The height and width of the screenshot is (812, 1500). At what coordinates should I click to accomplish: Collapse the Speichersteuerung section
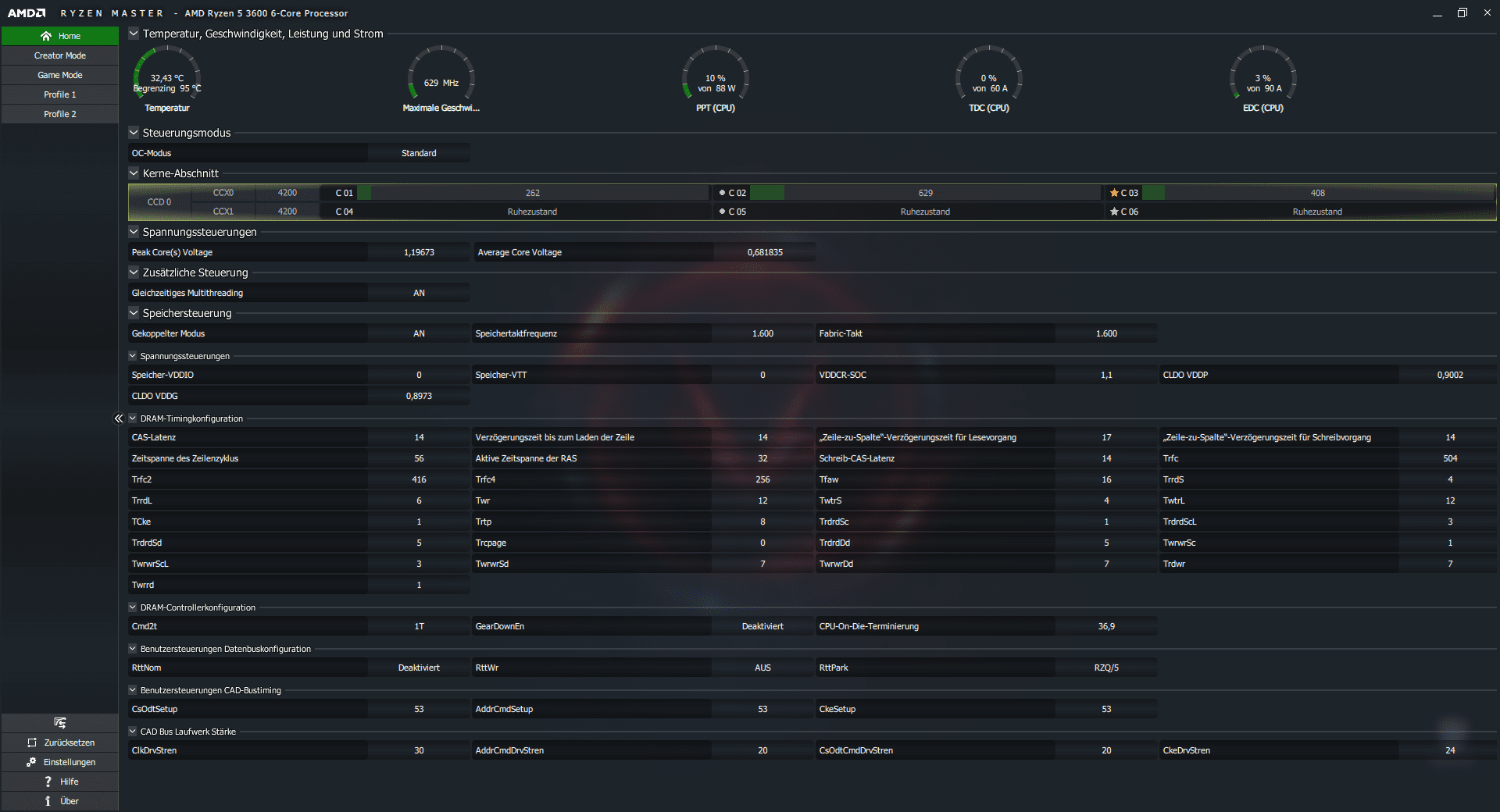click(134, 313)
